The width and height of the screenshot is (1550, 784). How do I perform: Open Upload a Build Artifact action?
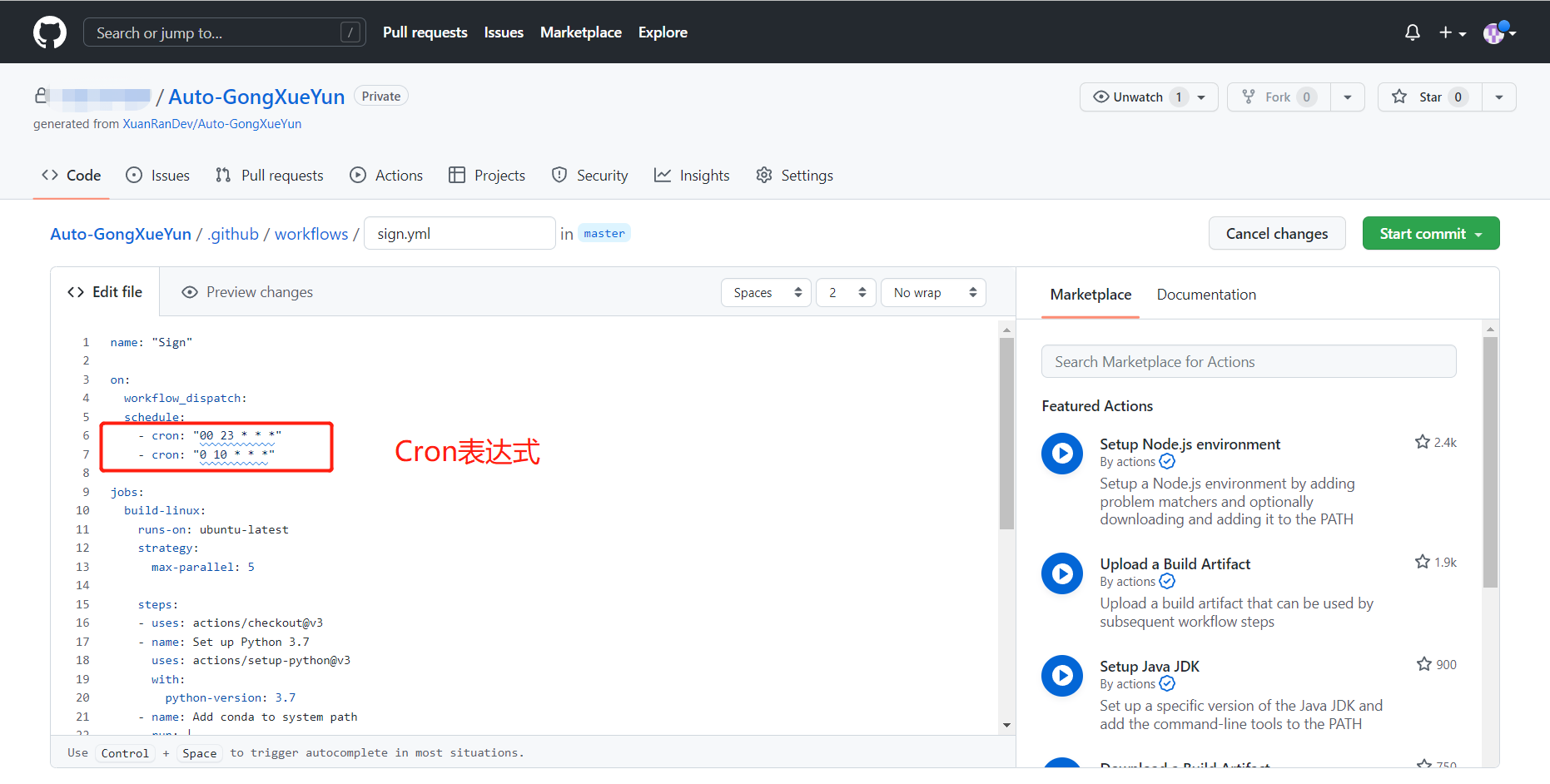click(x=1175, y=564)
